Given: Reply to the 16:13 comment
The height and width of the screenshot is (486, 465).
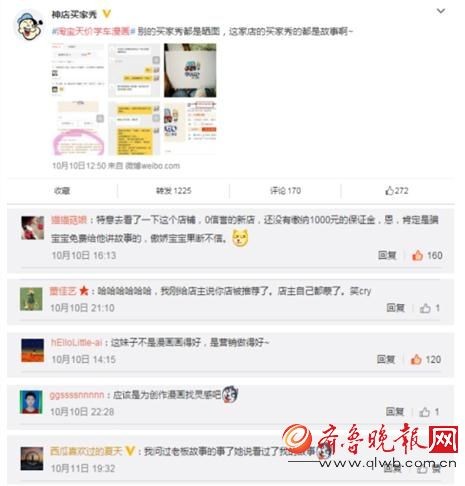Looking at the screenshot, I should pos(387,255).
